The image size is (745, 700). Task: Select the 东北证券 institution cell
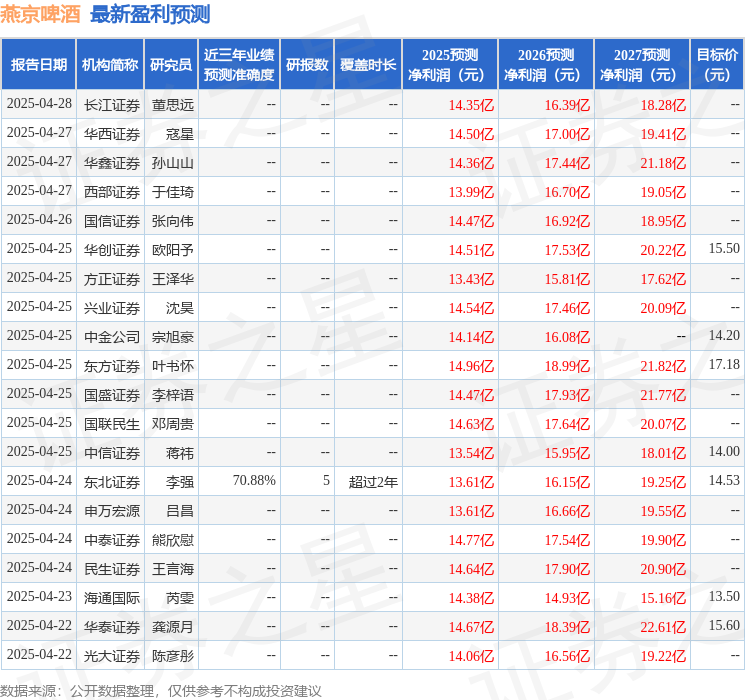(112, 482)
